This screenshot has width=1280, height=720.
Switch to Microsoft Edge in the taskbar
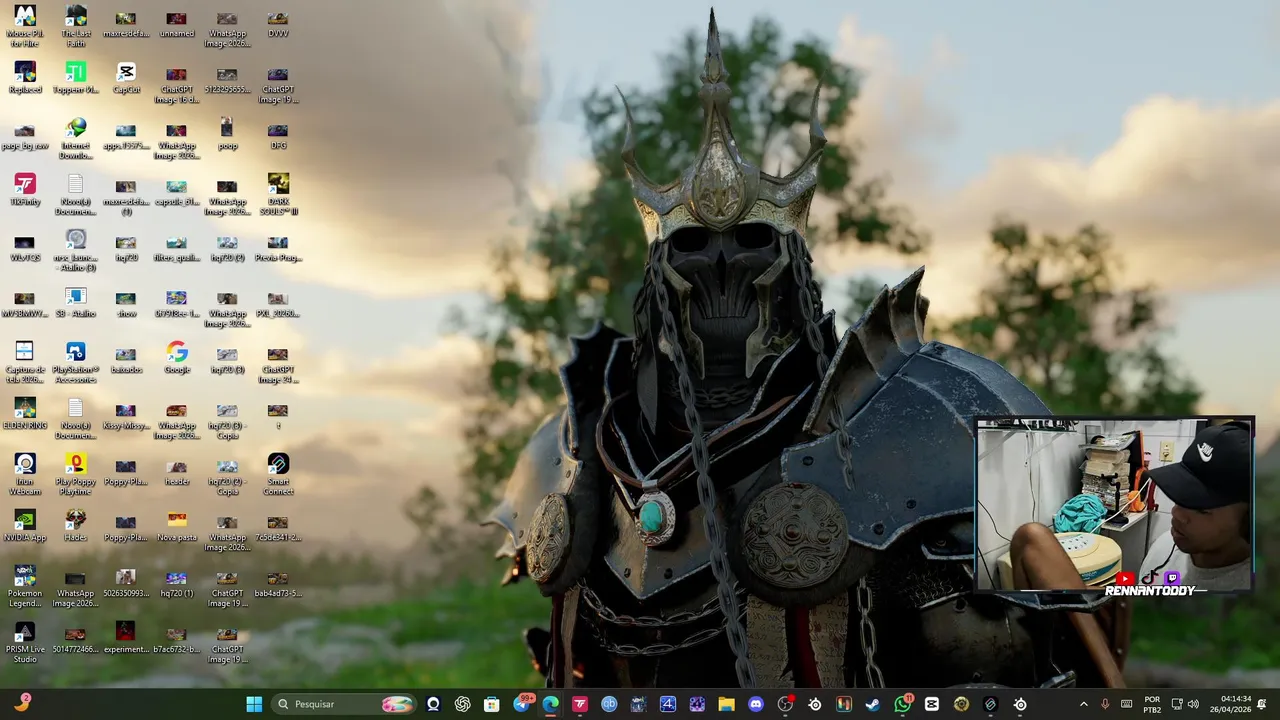pyautogui.click(x=550, y=704)
